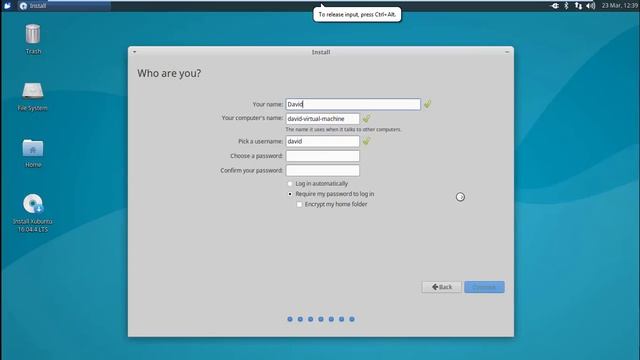
Task: Launch Install Xubuntu 16.04.4 LTS icon
Action: (33, 213)
